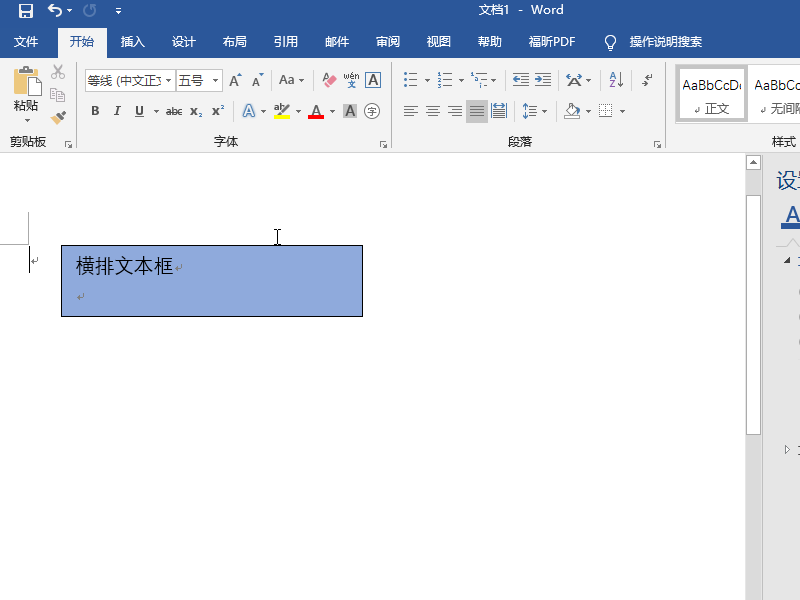
Task: Open the undo history dropdown arrow
Action: tap(69, 11)
